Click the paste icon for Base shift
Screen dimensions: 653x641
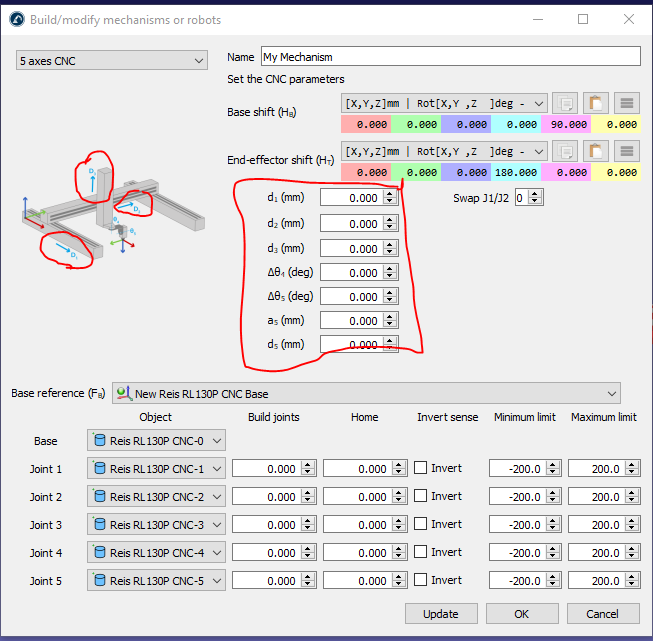pos(596,103)
